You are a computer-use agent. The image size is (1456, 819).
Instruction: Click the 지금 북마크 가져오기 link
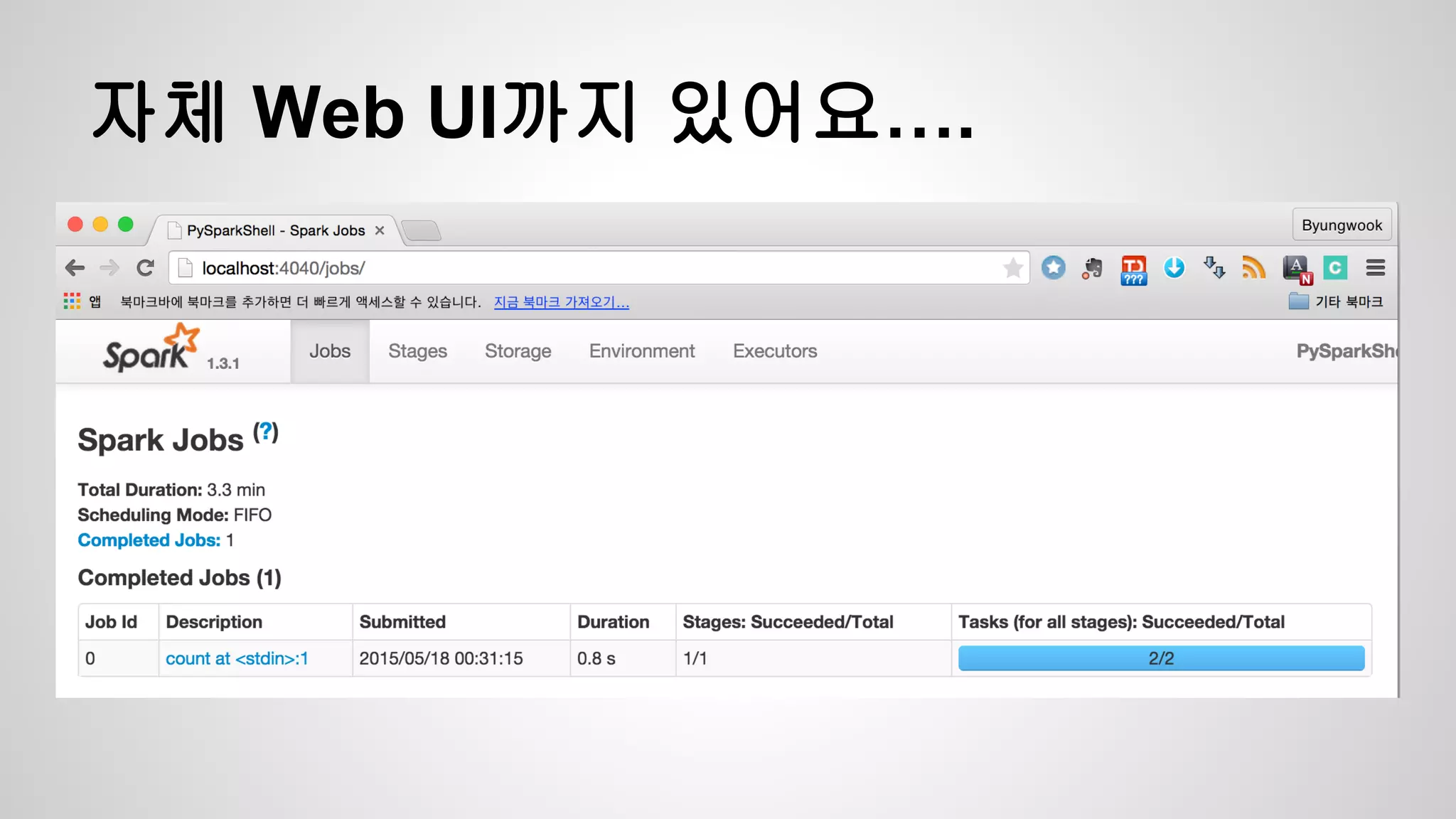(x=562, y=302)
